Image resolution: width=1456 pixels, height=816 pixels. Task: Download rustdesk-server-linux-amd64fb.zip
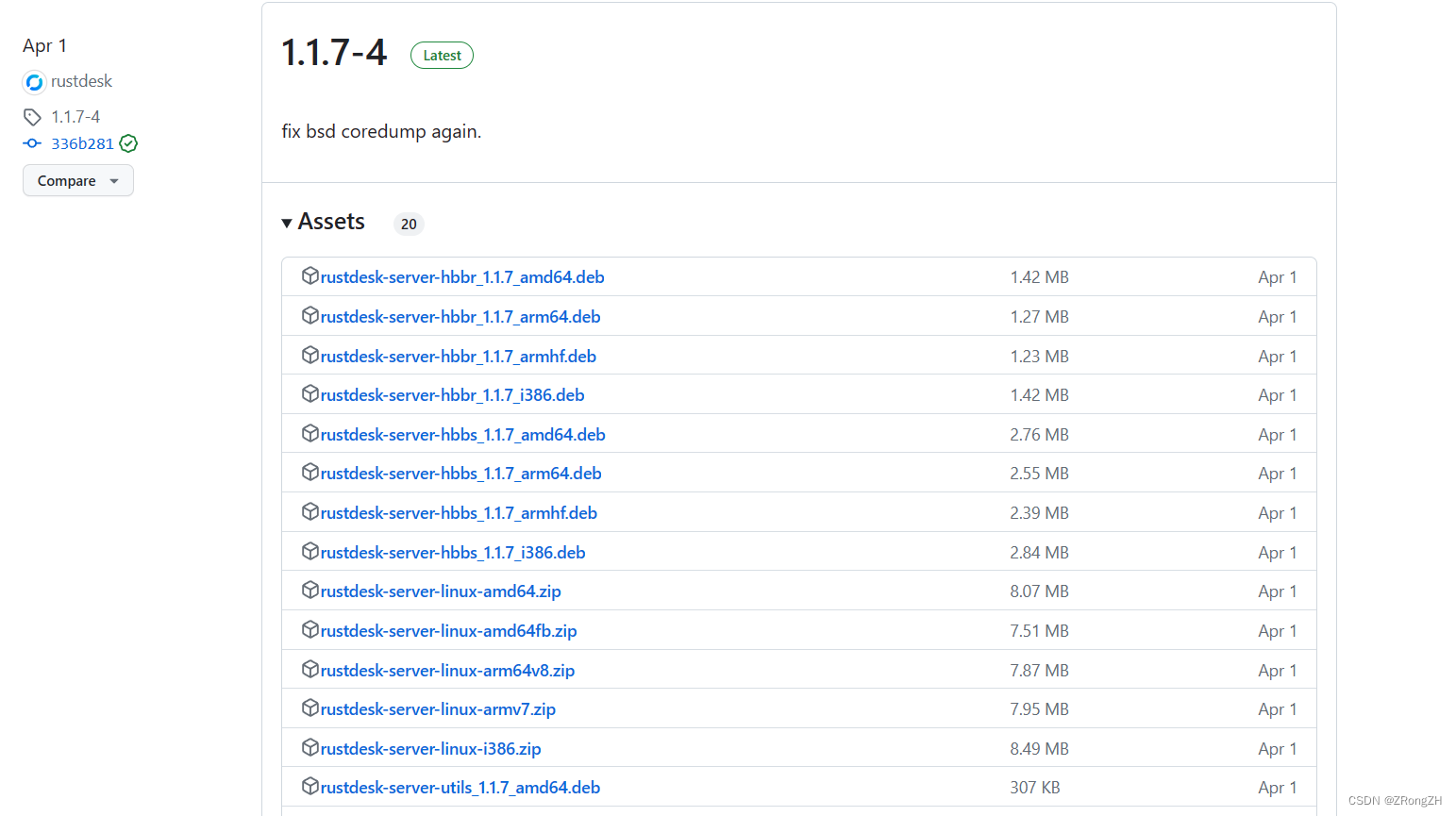point(449,631)
